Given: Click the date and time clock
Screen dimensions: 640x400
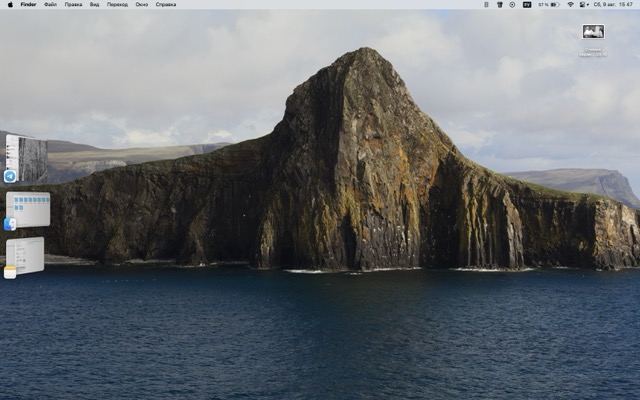Looking at the screenshot, I should click(613, 4).
